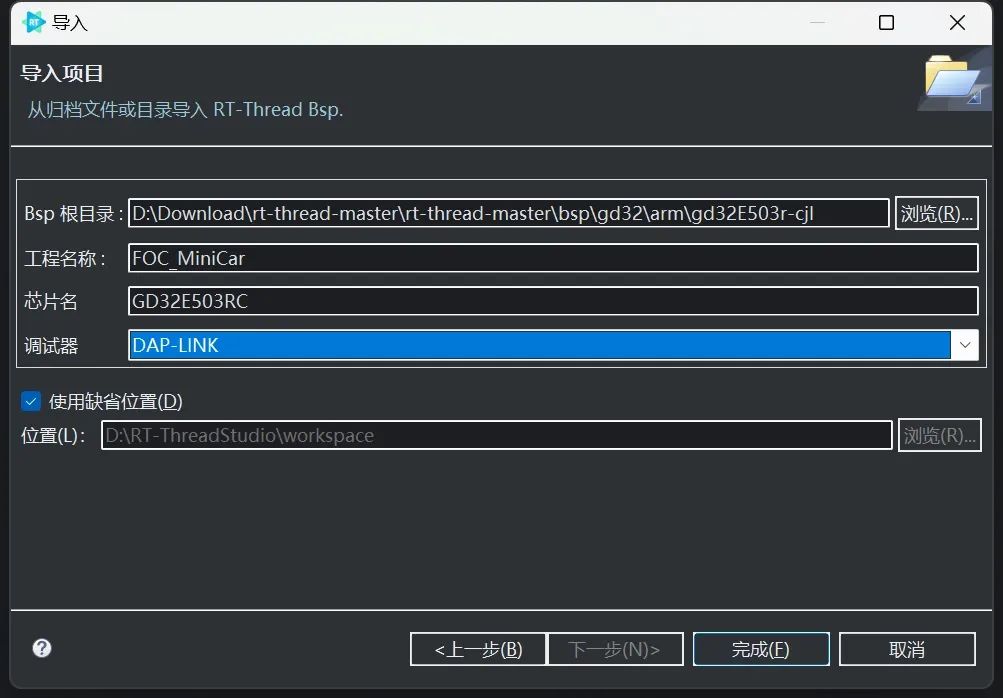
Task: Maximize the 导入 dialog window
Action: (x=887, y=23)
